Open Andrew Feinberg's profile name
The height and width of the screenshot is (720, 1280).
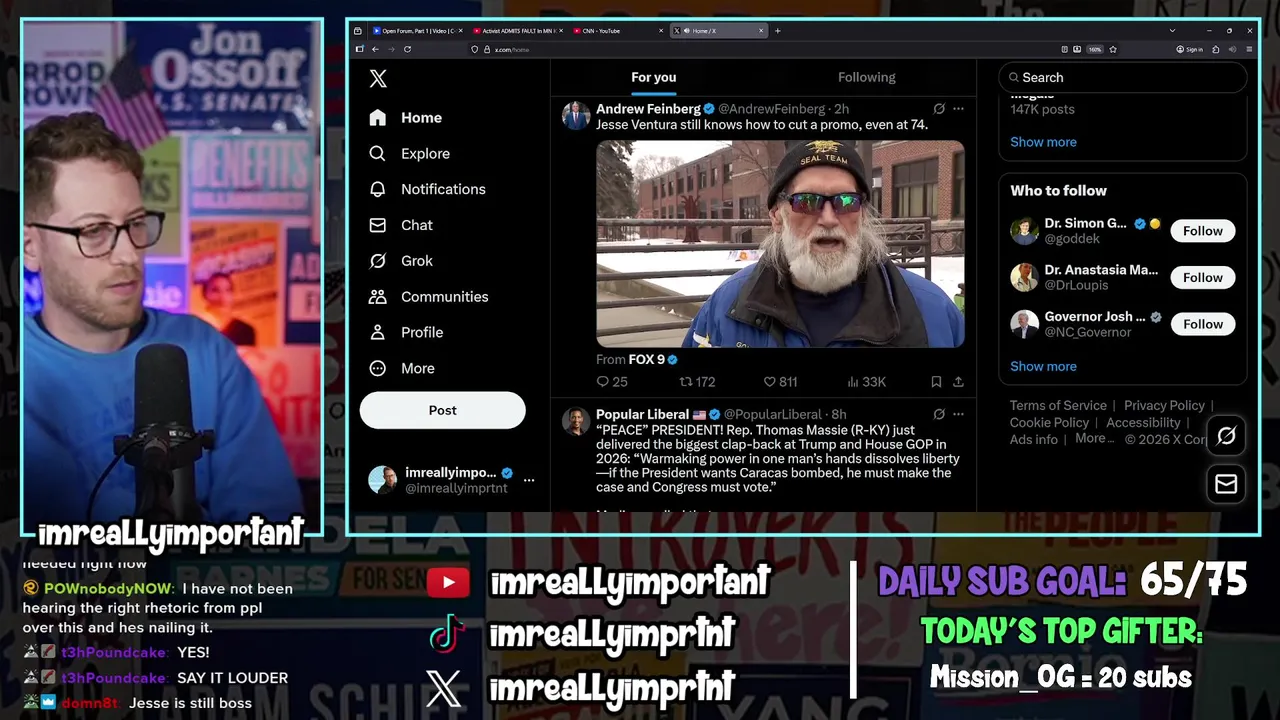click(648, 108)
